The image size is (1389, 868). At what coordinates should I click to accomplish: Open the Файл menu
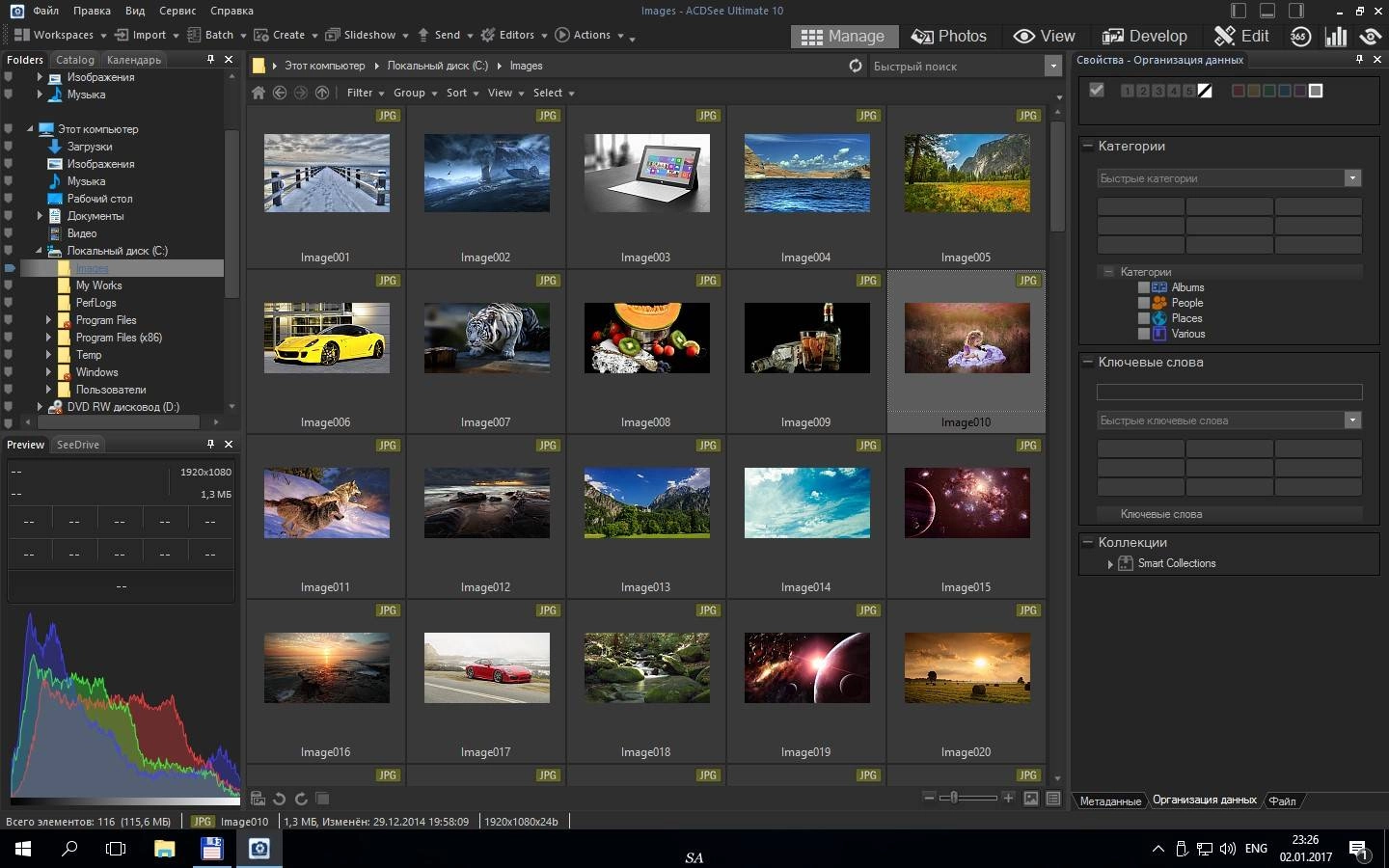pos(45,11)
